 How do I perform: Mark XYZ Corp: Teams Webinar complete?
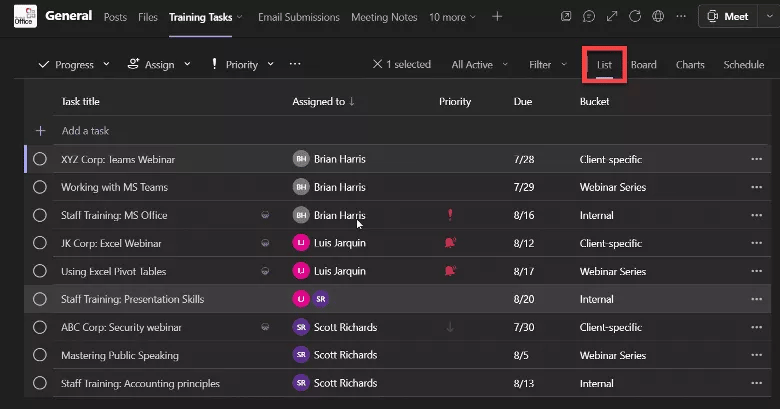(x=40, y=159)
